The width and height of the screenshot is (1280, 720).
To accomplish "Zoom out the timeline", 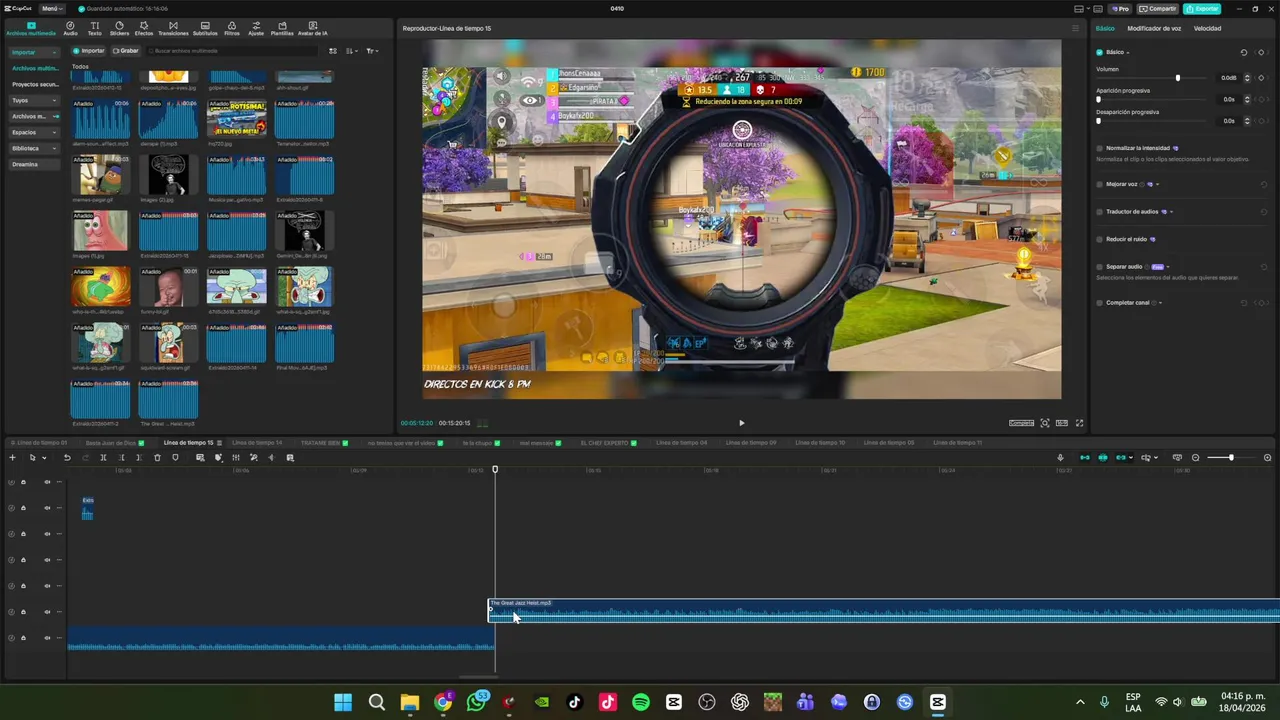I will tap(1195, 458).
